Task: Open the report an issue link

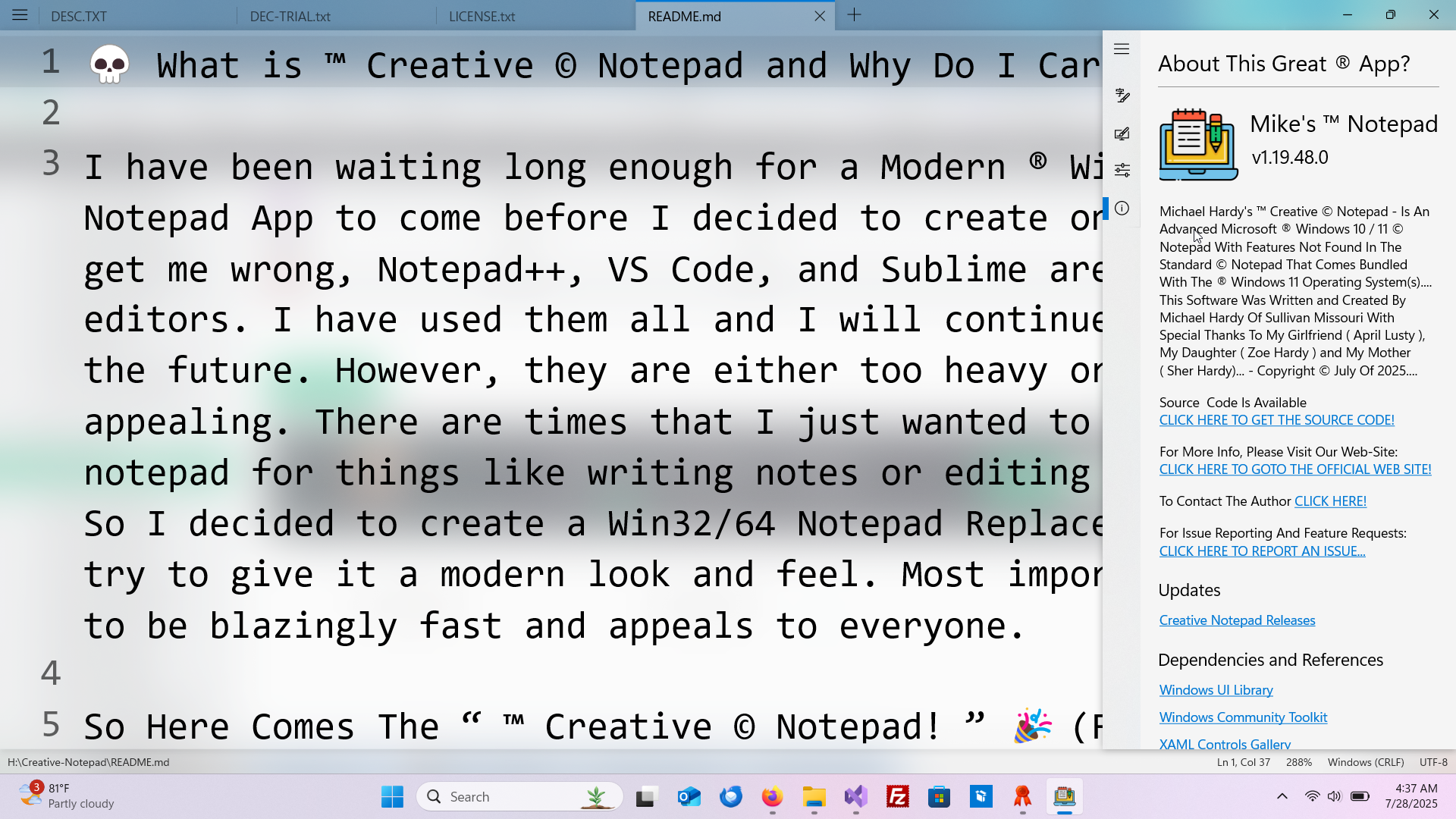Action: (1262, 551)
